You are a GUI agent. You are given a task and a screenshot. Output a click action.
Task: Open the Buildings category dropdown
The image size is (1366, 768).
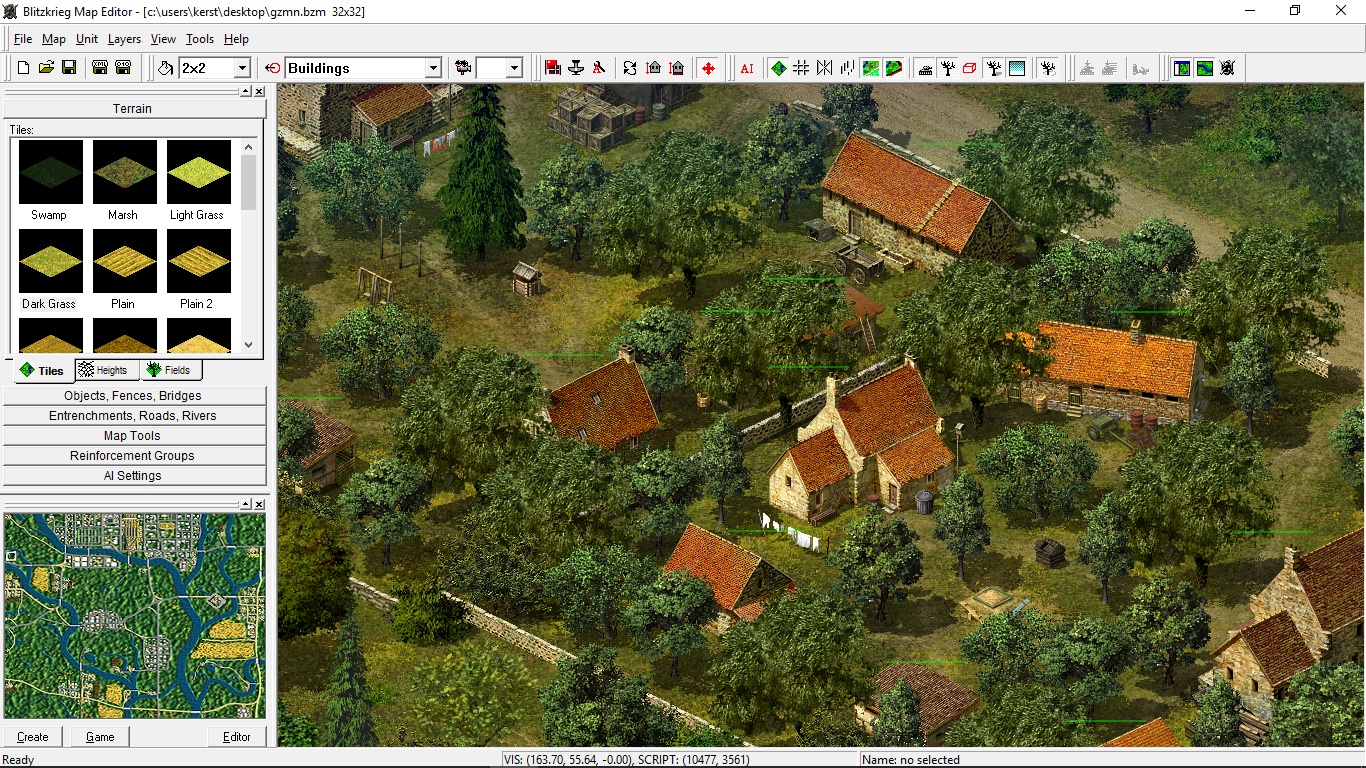[433, 68]
